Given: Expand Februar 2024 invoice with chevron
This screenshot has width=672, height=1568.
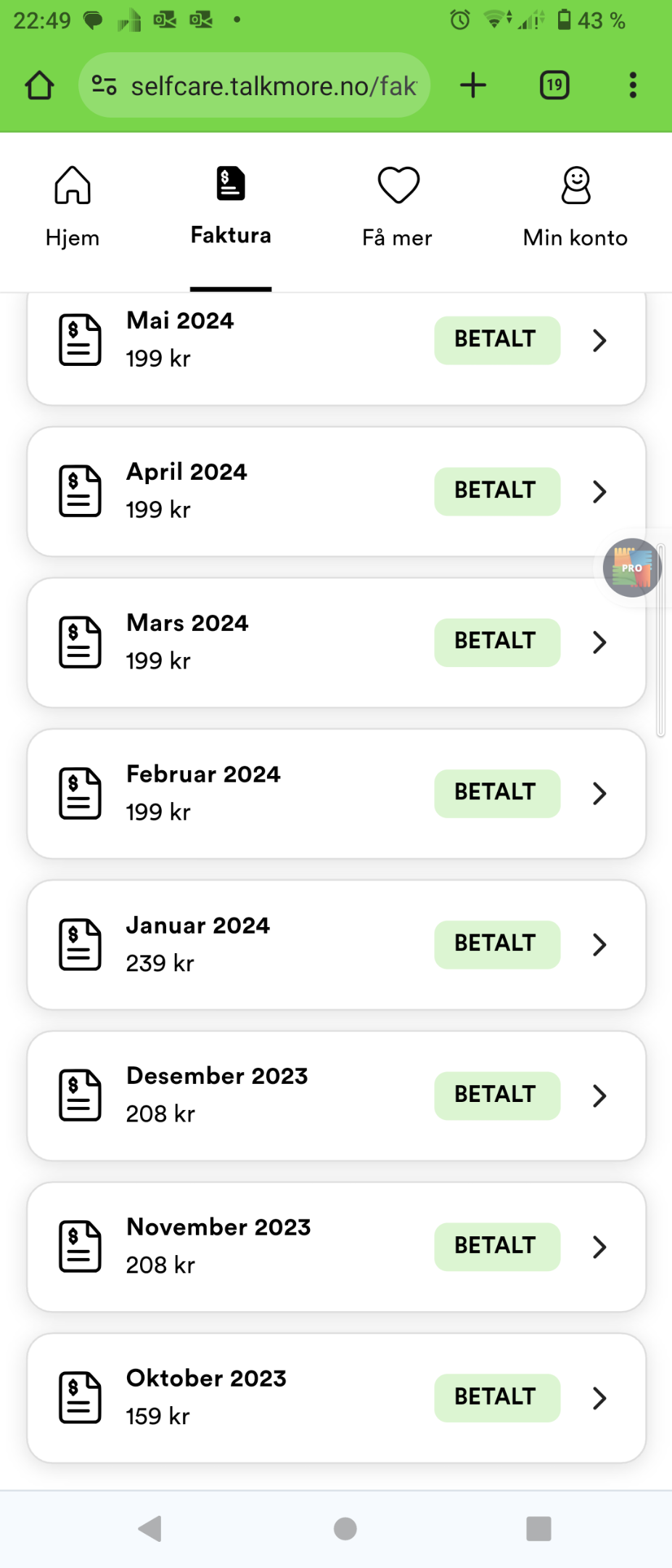Looking at the screenshot, I should (x=599, y=793).
